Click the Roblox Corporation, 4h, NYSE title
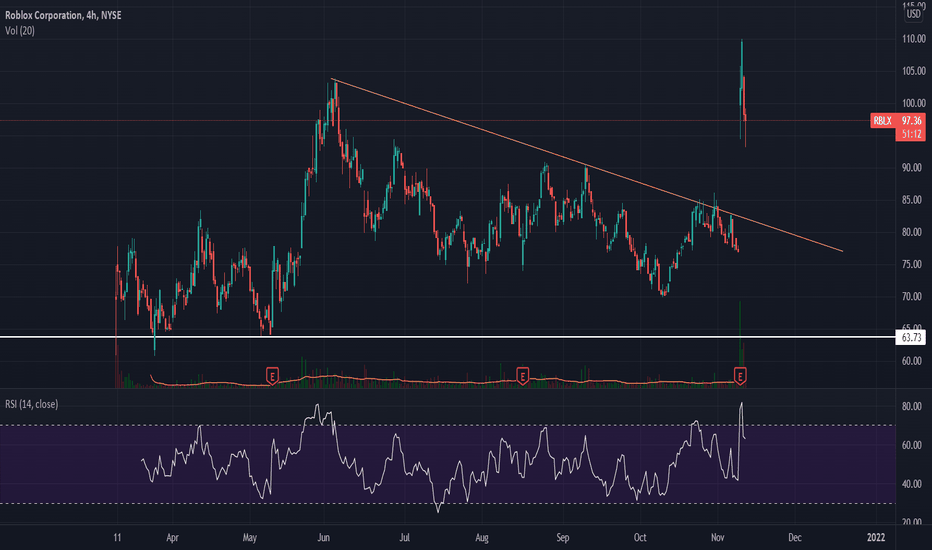Image resolution: width=932 pixels, height=550 pixels. [64, 15]
